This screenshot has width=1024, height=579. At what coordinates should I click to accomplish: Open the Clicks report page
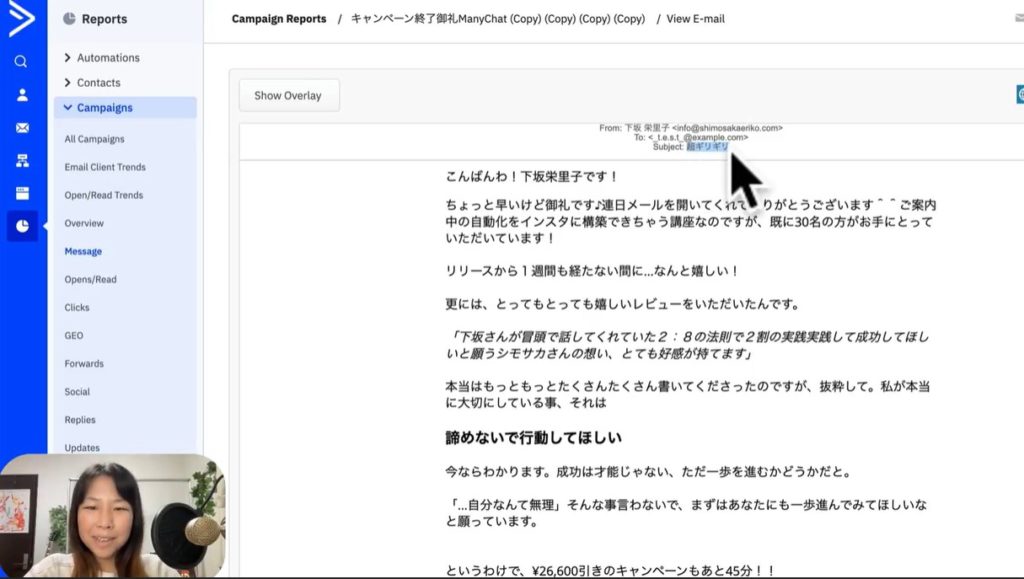(x=77, y=307)
